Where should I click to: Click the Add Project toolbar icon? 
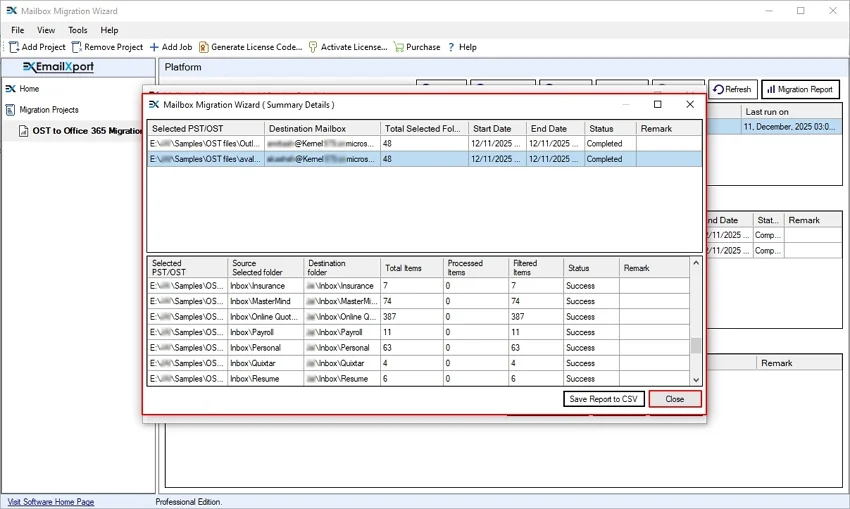(14, 47)
